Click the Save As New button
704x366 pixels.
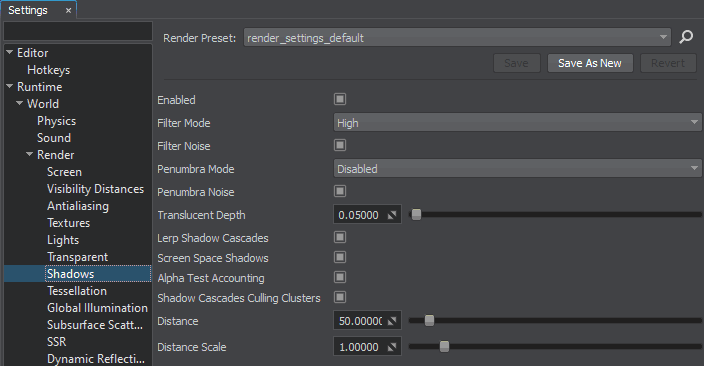click(x=590, y=63)
